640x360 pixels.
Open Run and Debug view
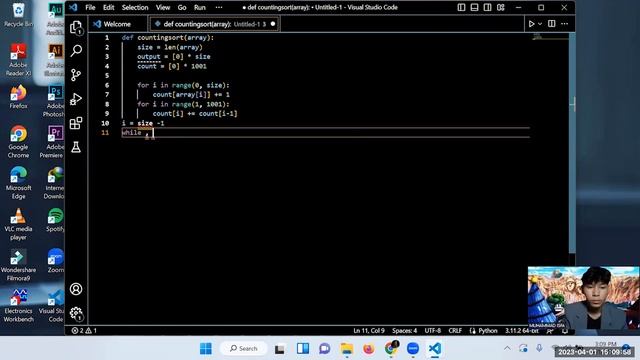[76, 99]
